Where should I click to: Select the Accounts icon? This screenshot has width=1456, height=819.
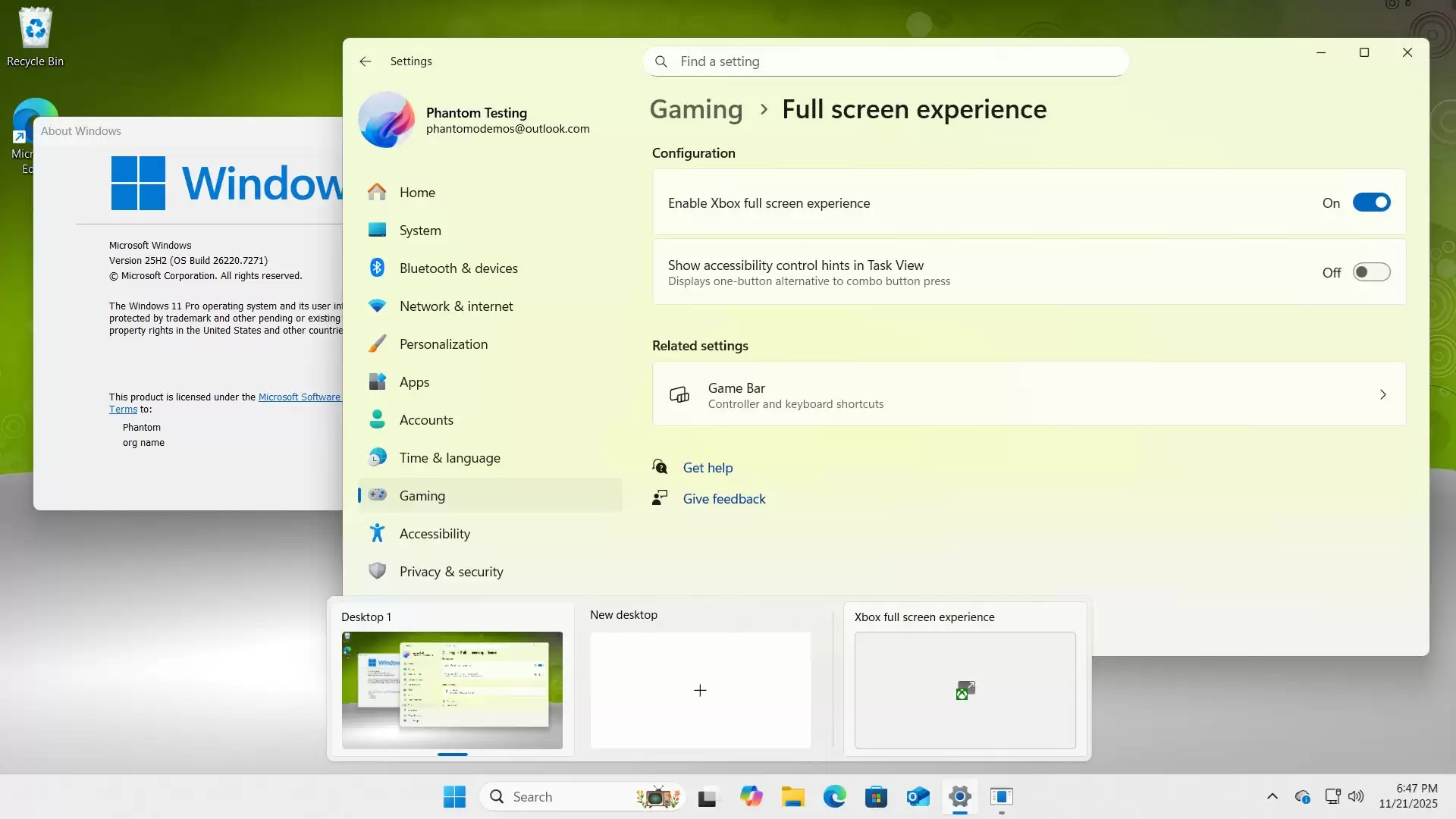coord(377,419)
